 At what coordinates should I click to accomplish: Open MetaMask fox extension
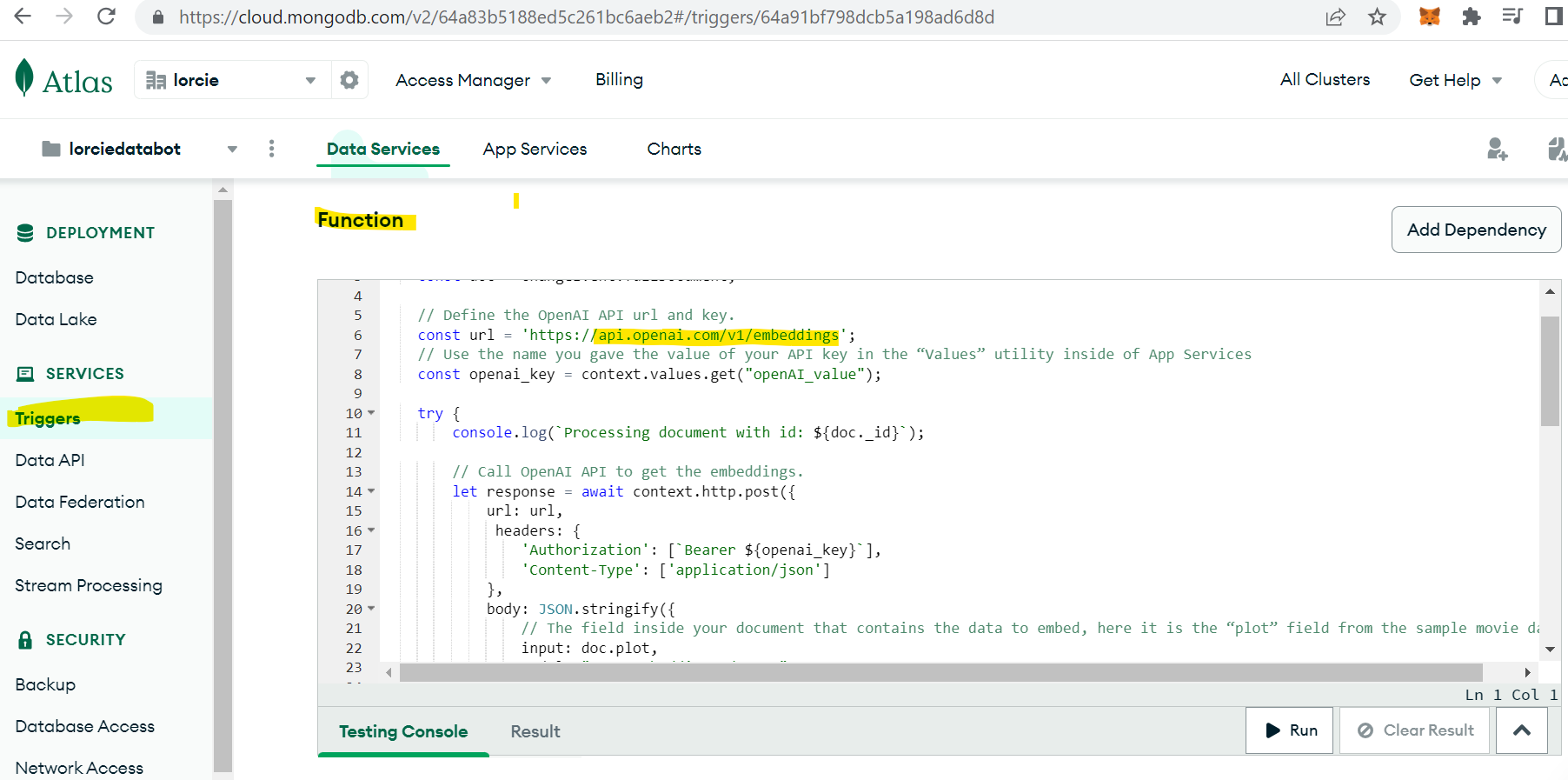click(x=1430, y=17)
